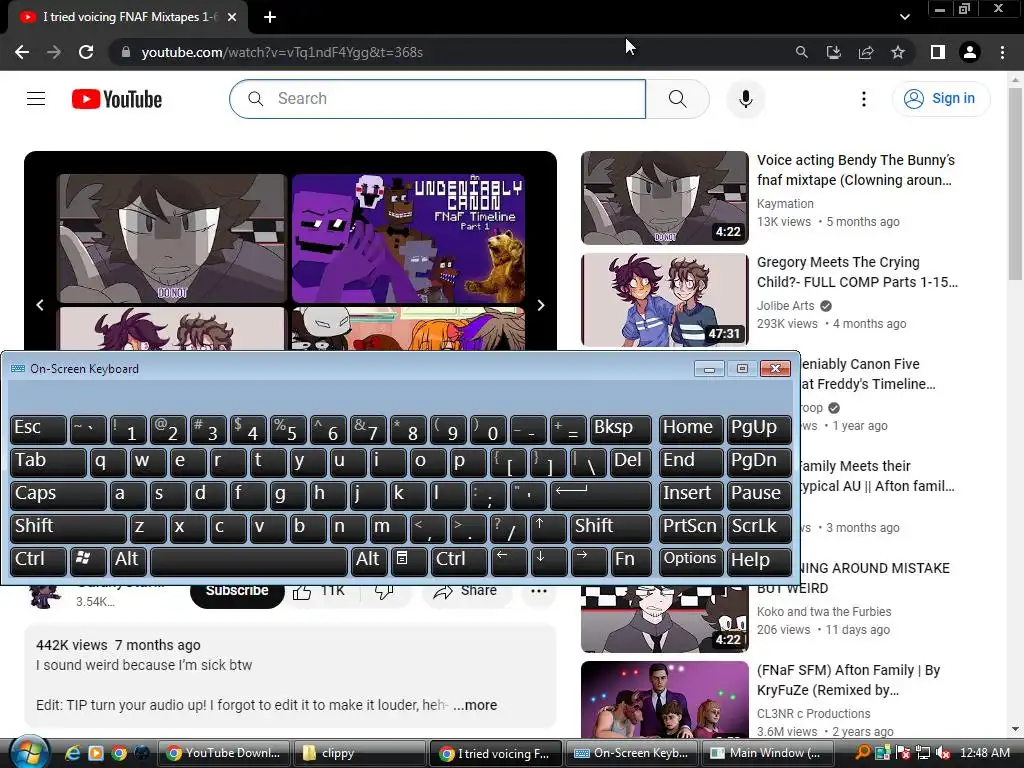Click the Bksp key on On-Screen Keyboard
1024x768 pixels.
pos(620,429)
